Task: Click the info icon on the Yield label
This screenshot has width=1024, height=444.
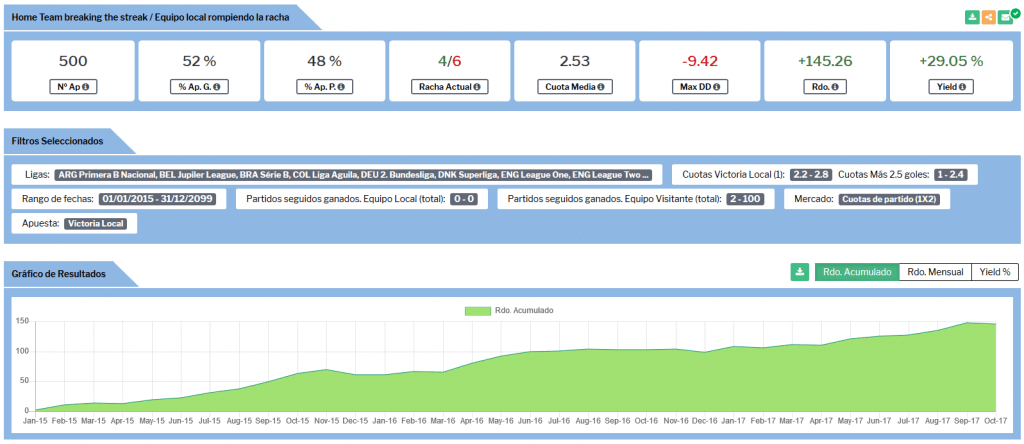Action: coord(963,87)
